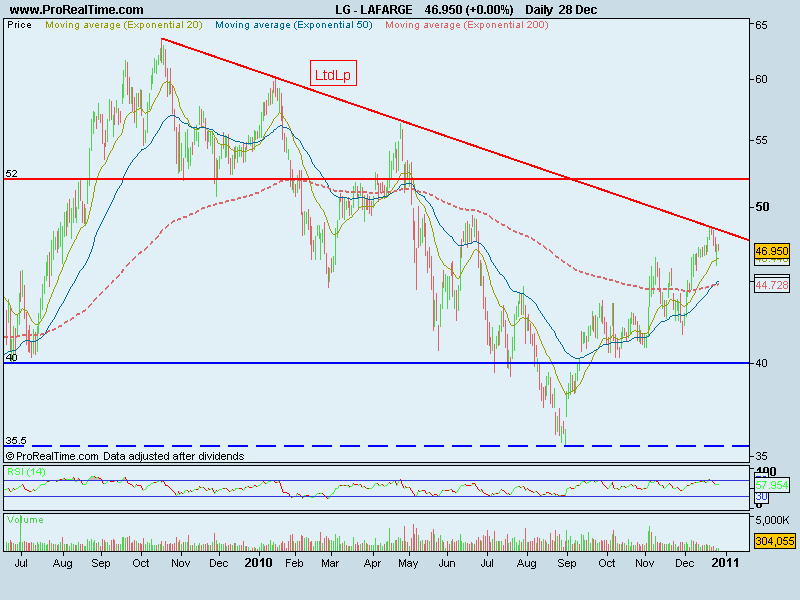This screenshot has width=800, height=600.
Task: Click the Mar label on time axis
Action: 330,563
